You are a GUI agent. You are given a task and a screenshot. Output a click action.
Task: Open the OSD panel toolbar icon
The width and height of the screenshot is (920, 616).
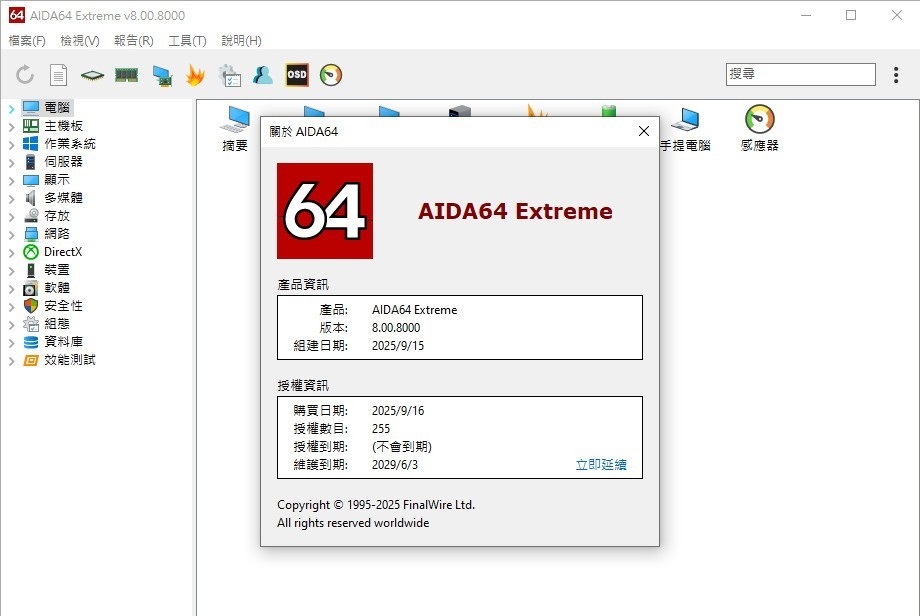pyautogui.click(x=297, y=75)
